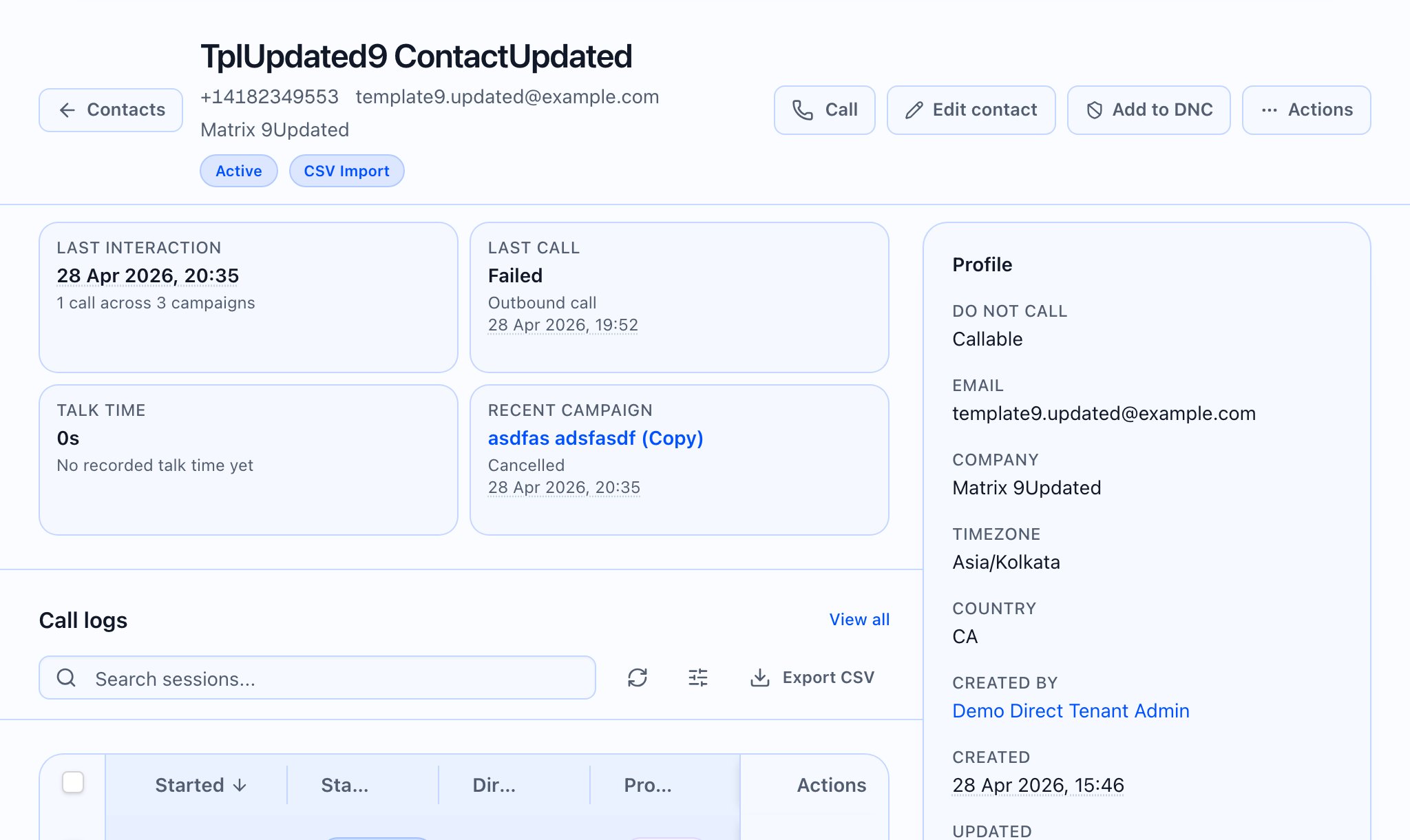Click the CSV Import badge

pyautogui.click(x=346, y=171)
